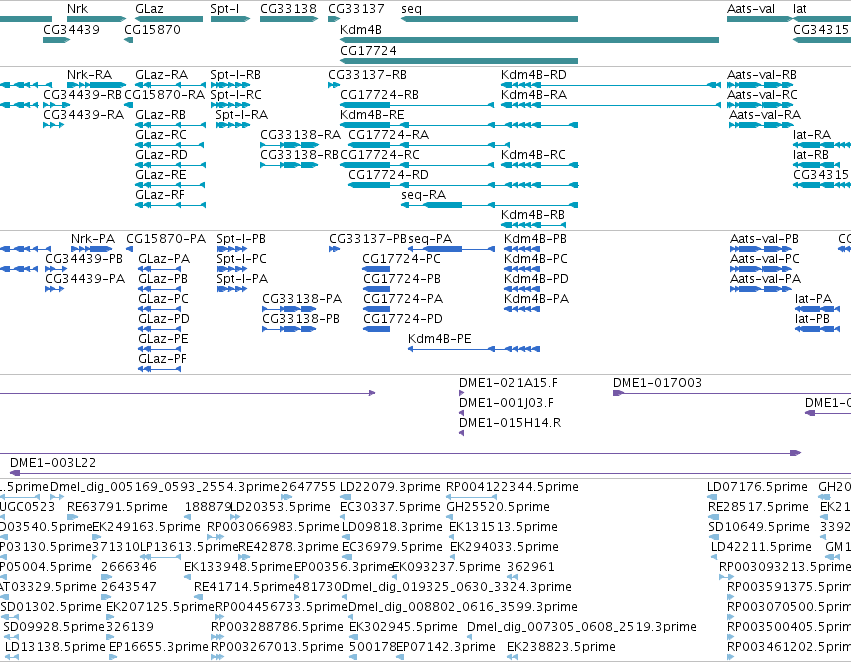The width and height of the screenshot is (851, 662).
Task: Click the CG33138-RA transcript label
Action: [x=301, y=135]
